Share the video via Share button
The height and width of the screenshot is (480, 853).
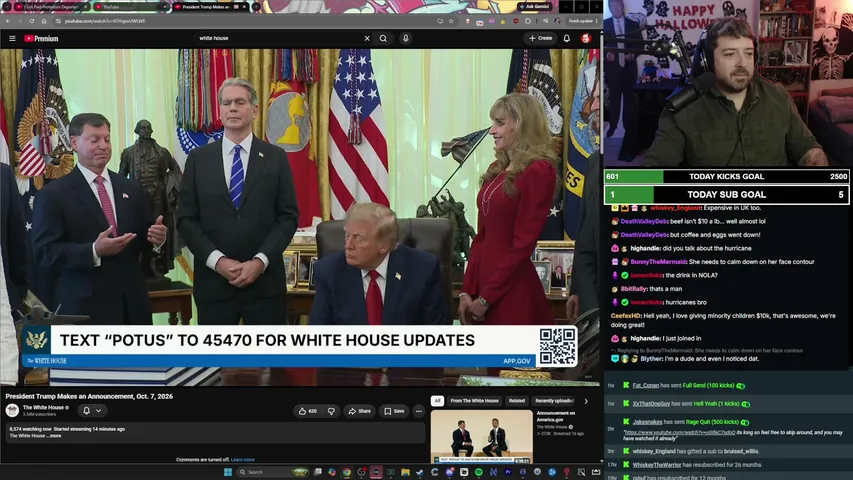tap(360, 411)
